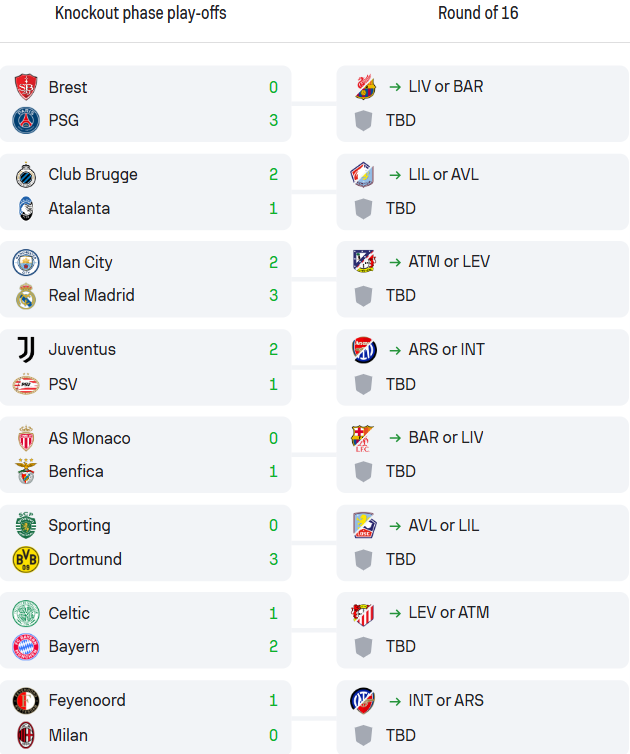Switch to the Round of 16 header
The image size is (630, 754).
(478, 13)
